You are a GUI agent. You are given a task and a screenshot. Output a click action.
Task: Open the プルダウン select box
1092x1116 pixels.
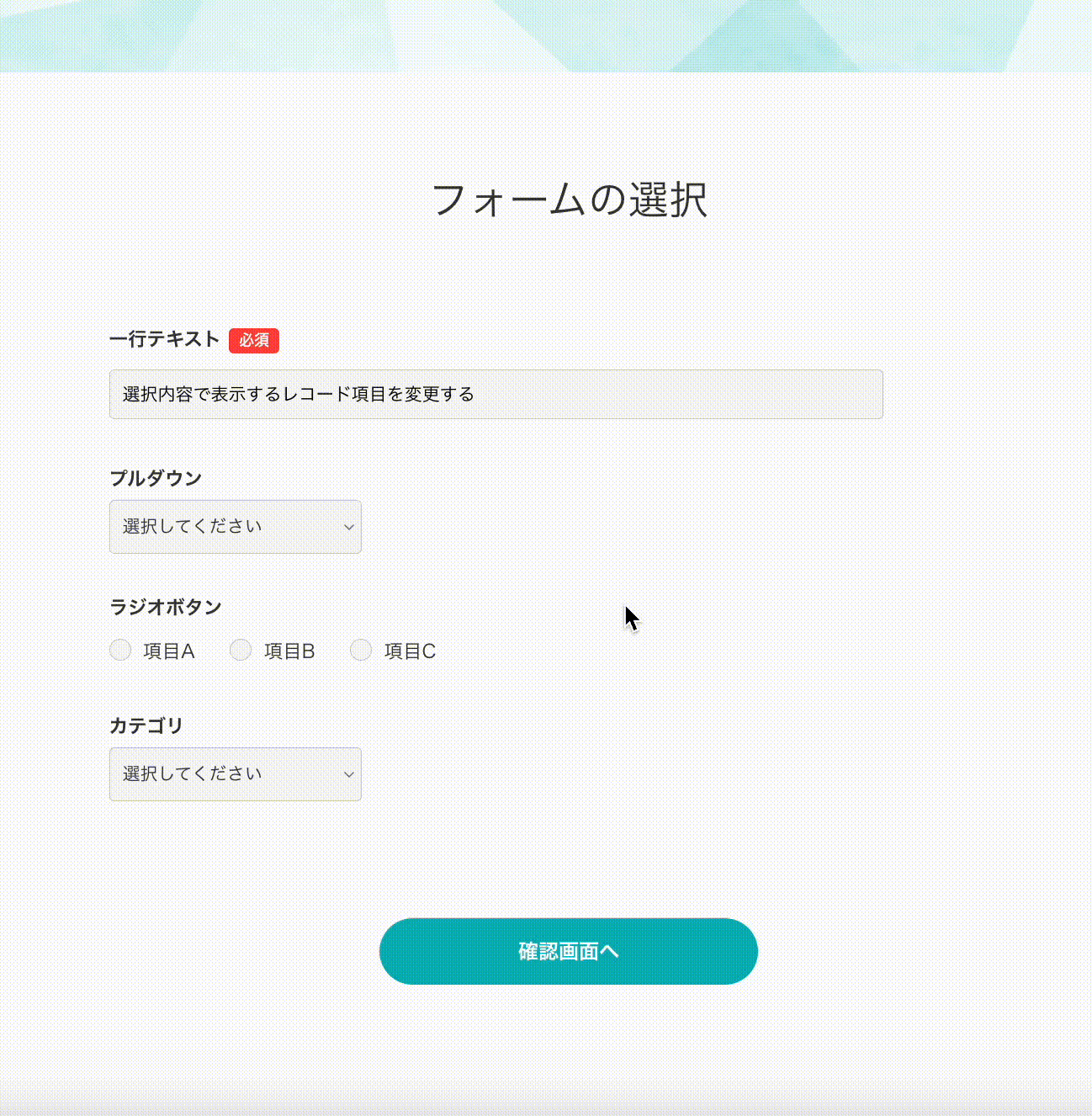(235, 527)
